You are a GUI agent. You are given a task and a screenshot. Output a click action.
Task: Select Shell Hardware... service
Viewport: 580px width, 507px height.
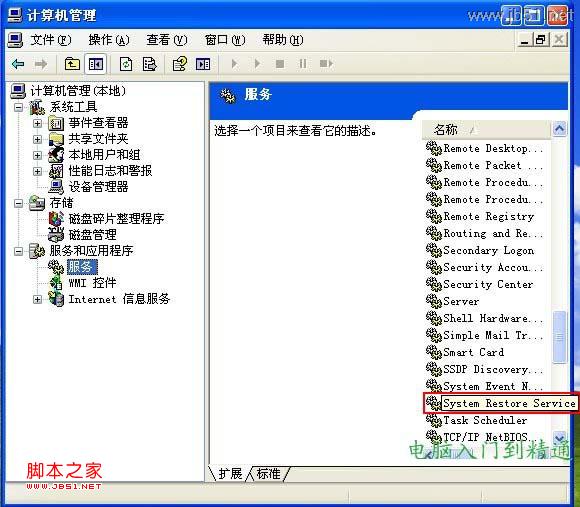click(493, 318)
